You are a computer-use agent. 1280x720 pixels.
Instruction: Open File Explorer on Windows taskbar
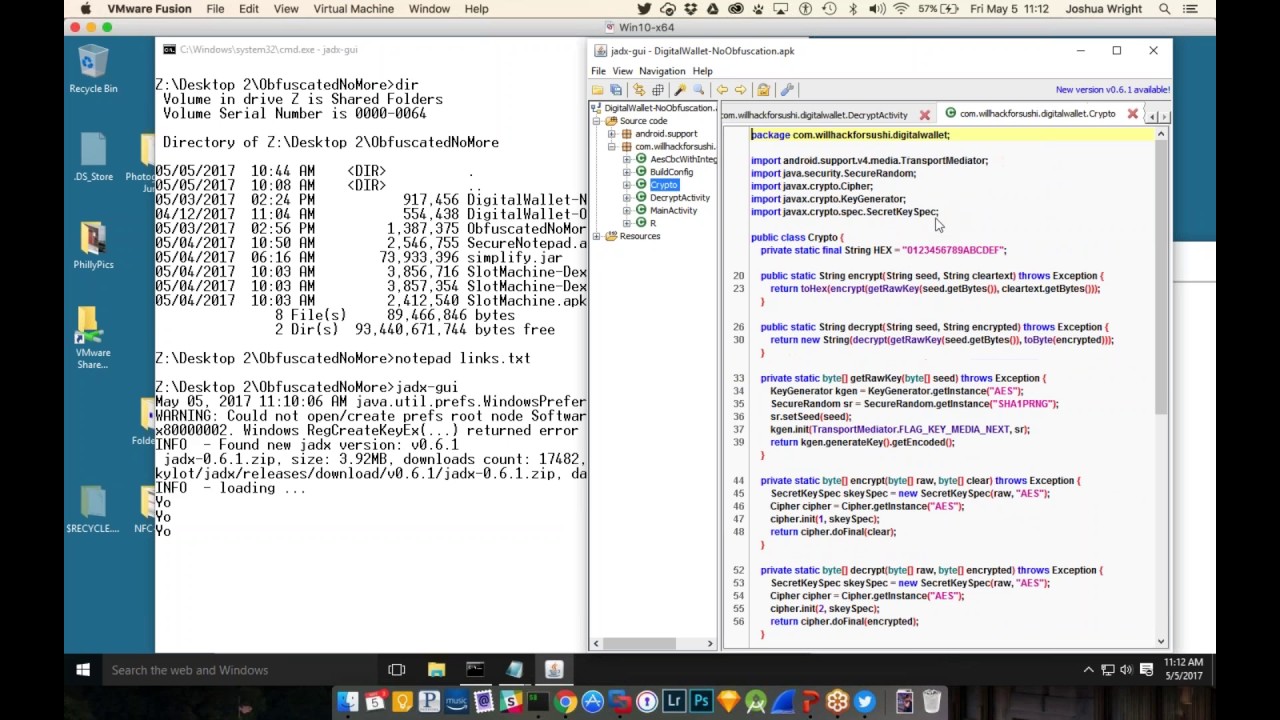pyautogui.click(x=436, y=670)
